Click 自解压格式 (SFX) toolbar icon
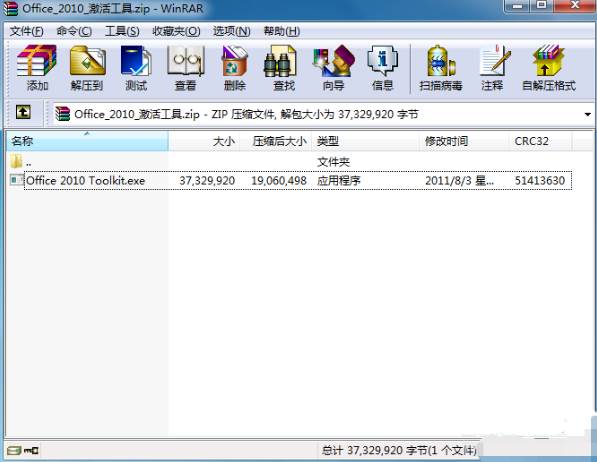597x462 pixels. pyautogui.click(x=548, y=68)
